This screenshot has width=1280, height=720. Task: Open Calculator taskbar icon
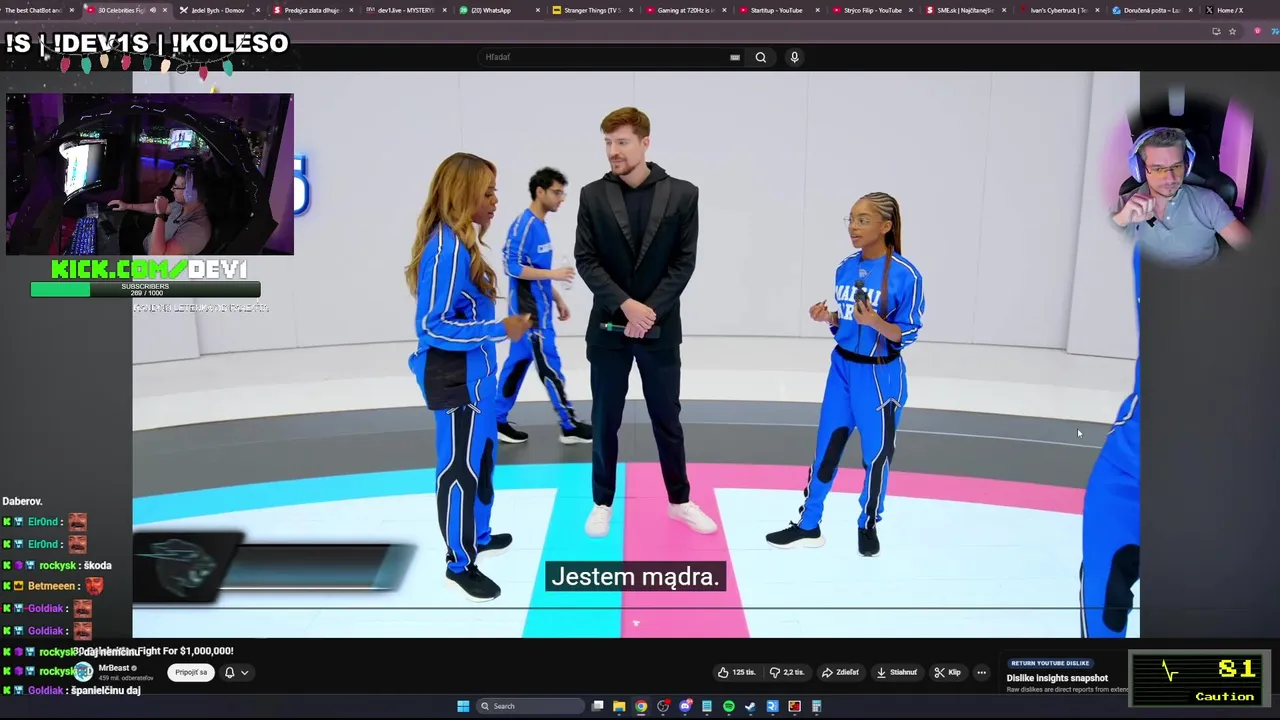coord(816,706)
